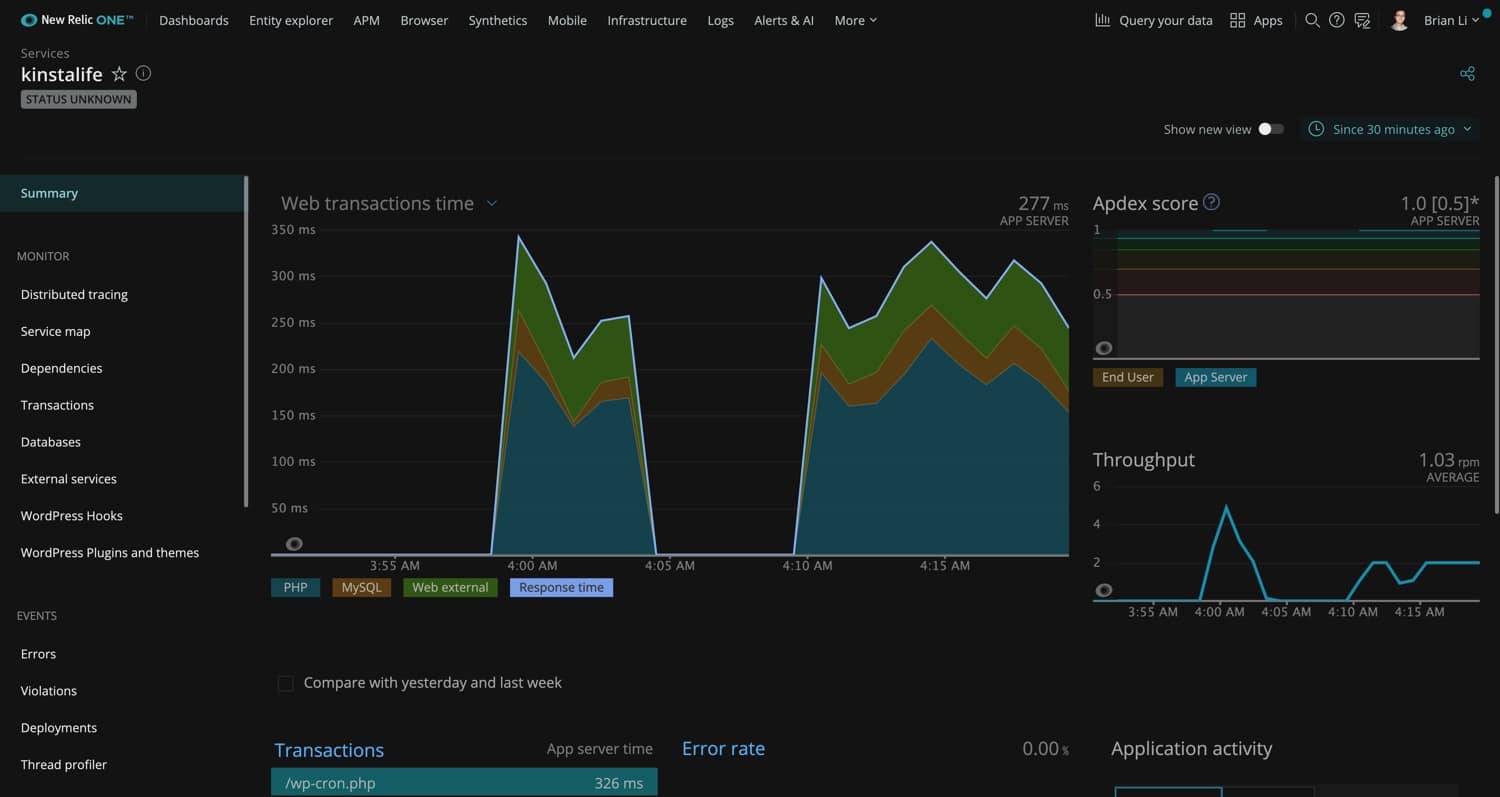Click the Query your data chart icon
This screenshot has height=797, width=1500.
[x=1103, y=20]
